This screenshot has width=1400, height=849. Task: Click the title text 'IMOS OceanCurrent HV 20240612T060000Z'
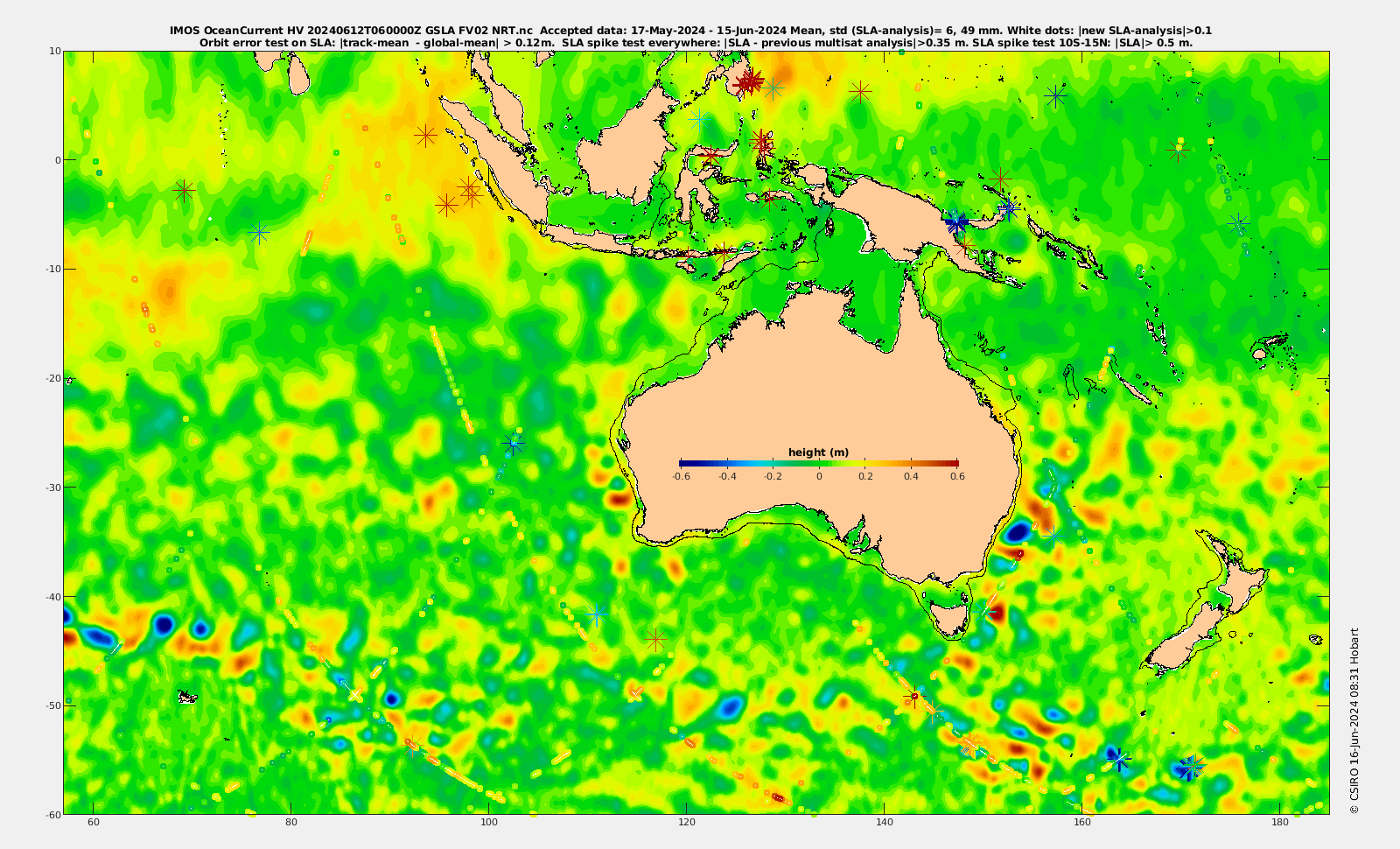296,31
